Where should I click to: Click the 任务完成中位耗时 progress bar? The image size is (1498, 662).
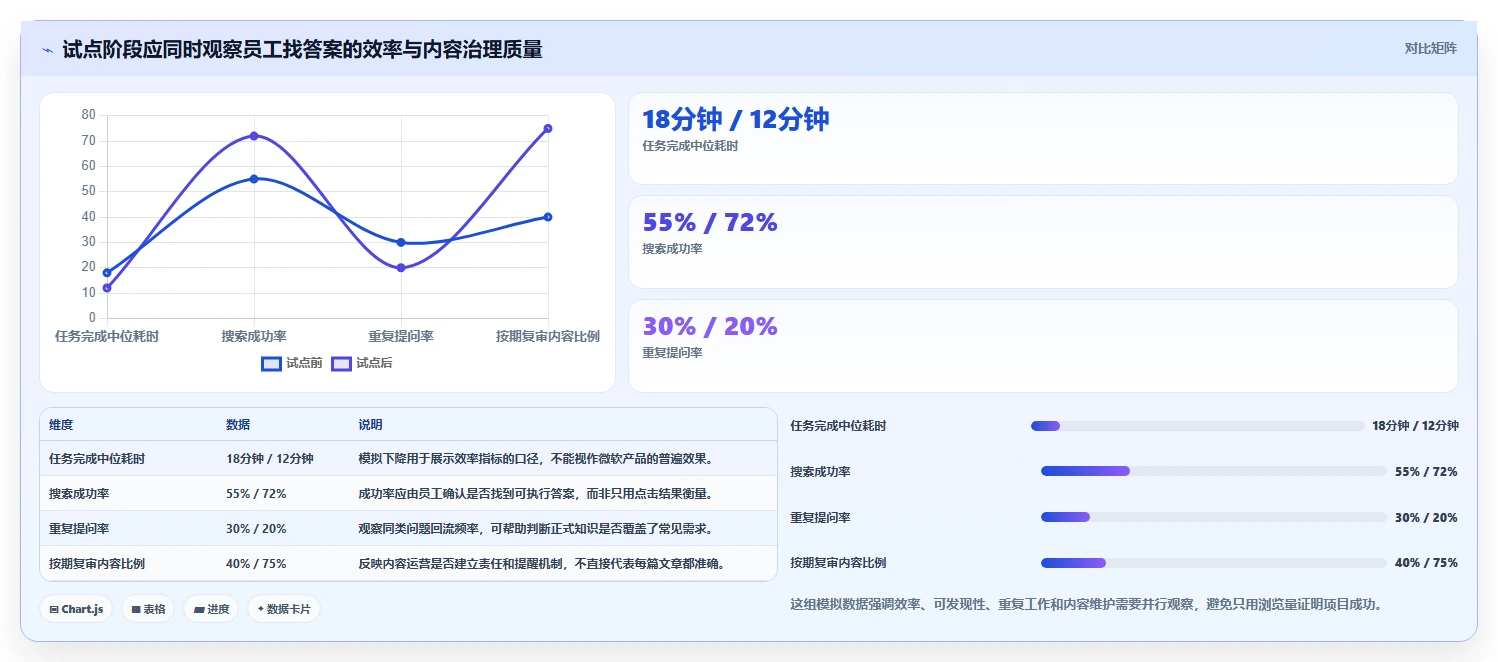click(1197, 426)
